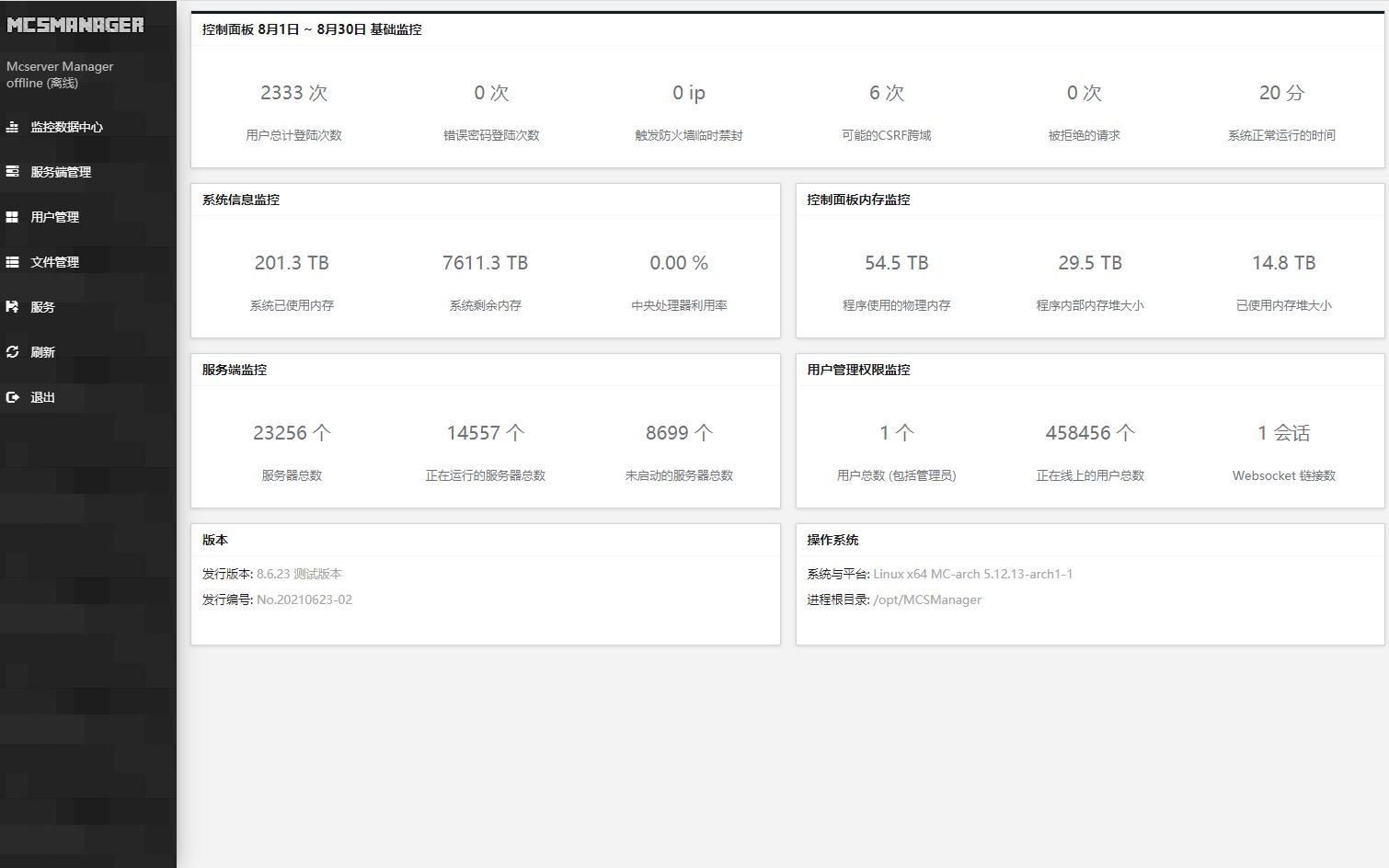Click the 2333 次 login count value

point(293,93)
